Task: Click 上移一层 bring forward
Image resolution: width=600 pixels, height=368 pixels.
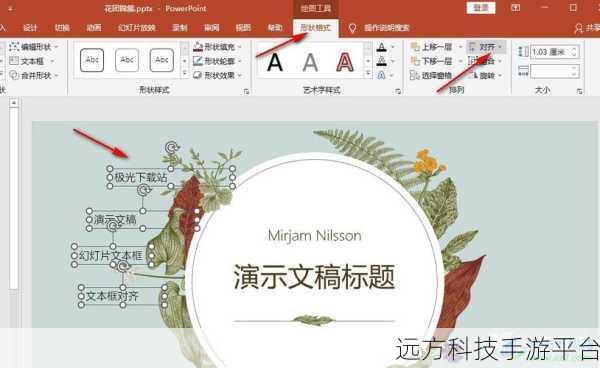Action: 432,47
